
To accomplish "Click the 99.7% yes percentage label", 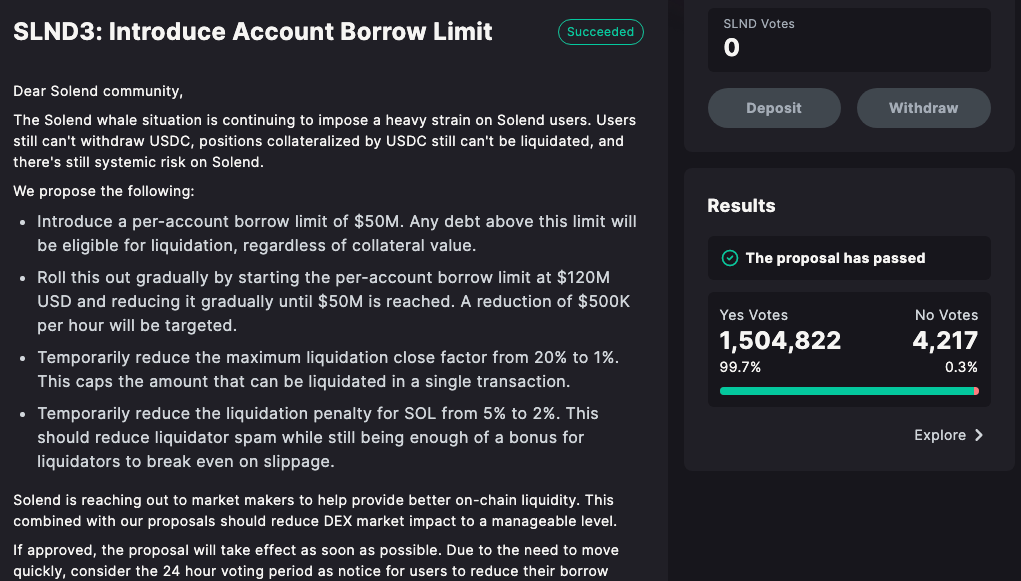I will (740, 367).
